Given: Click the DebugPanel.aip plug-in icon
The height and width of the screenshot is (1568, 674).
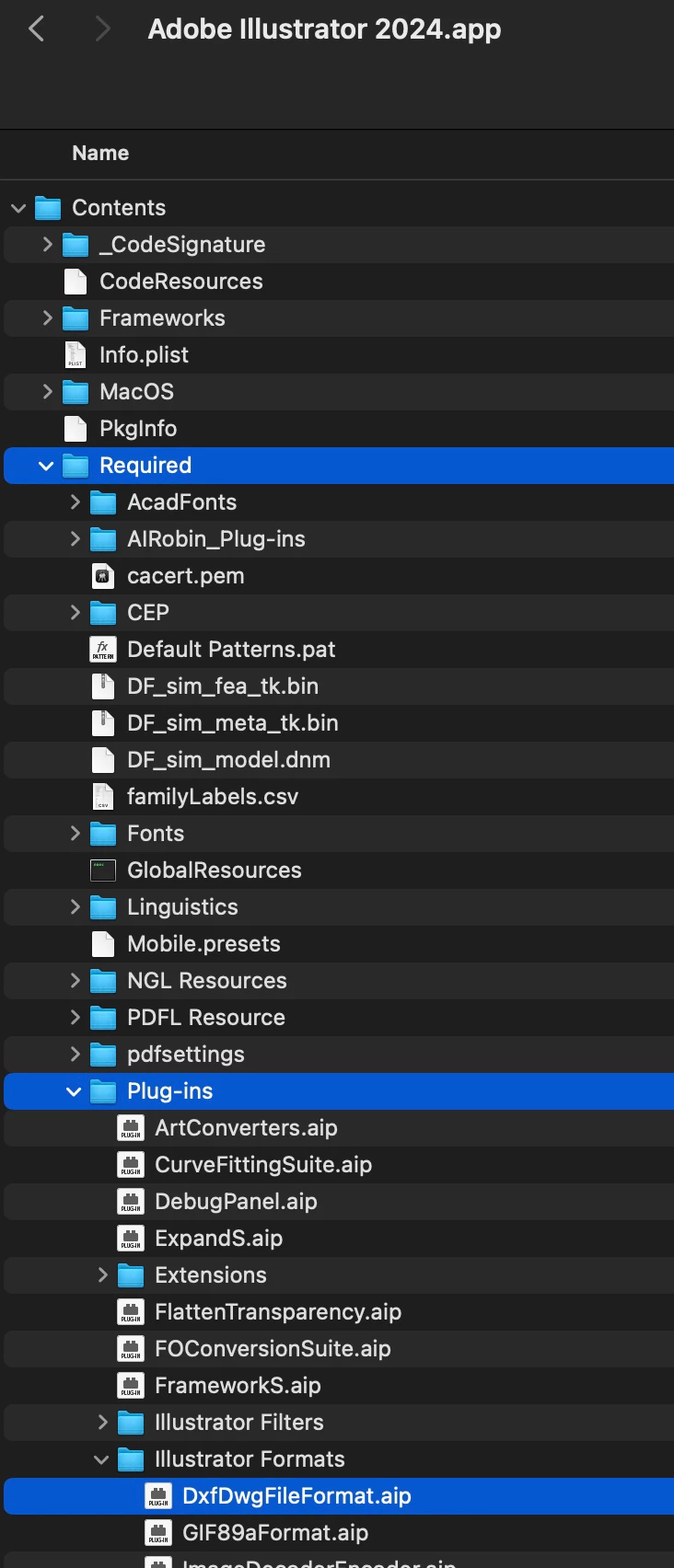Looking at the screenshot, I should (131, 1202).
